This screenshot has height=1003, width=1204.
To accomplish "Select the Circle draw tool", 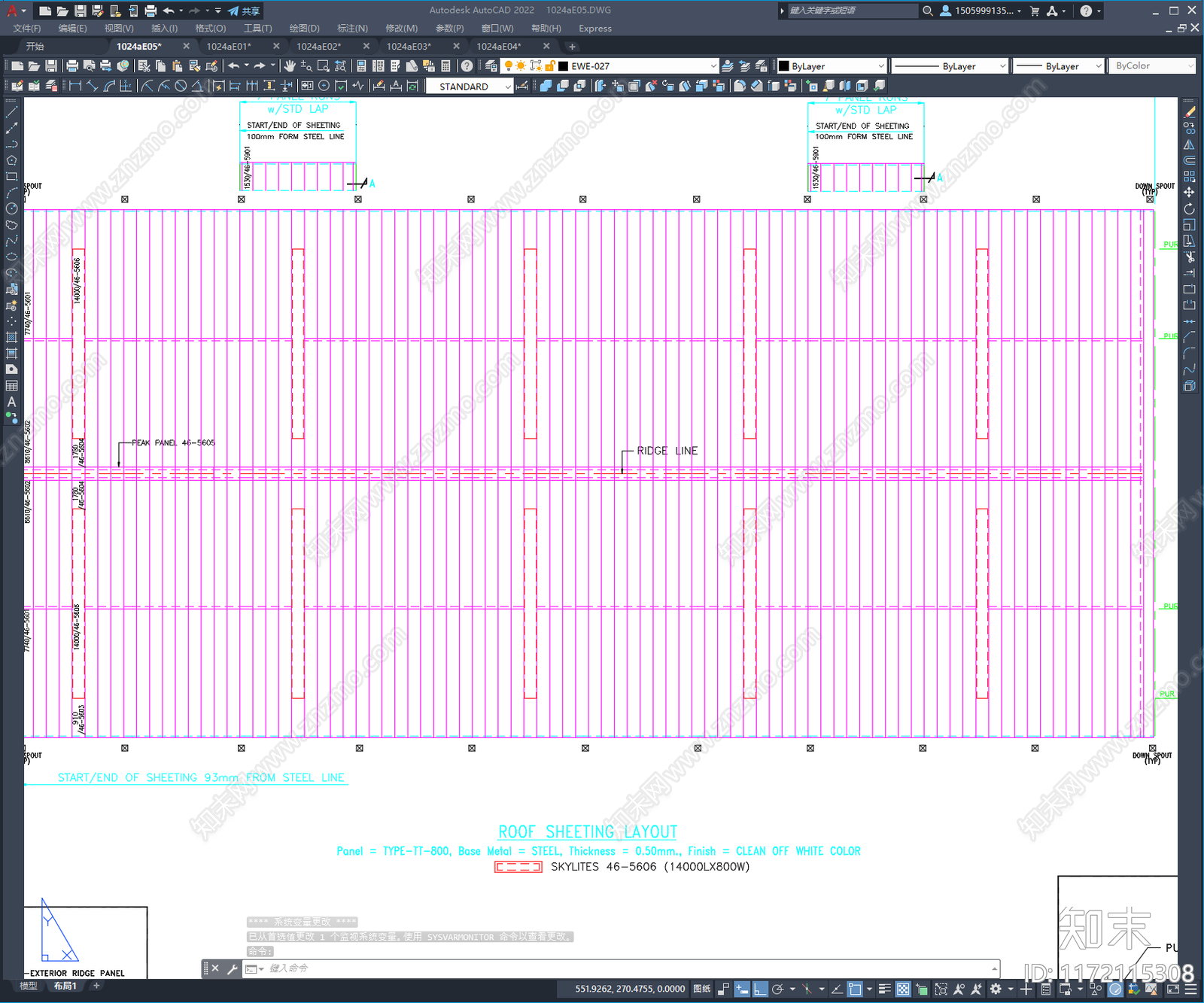I will click(x=11, y=208).
